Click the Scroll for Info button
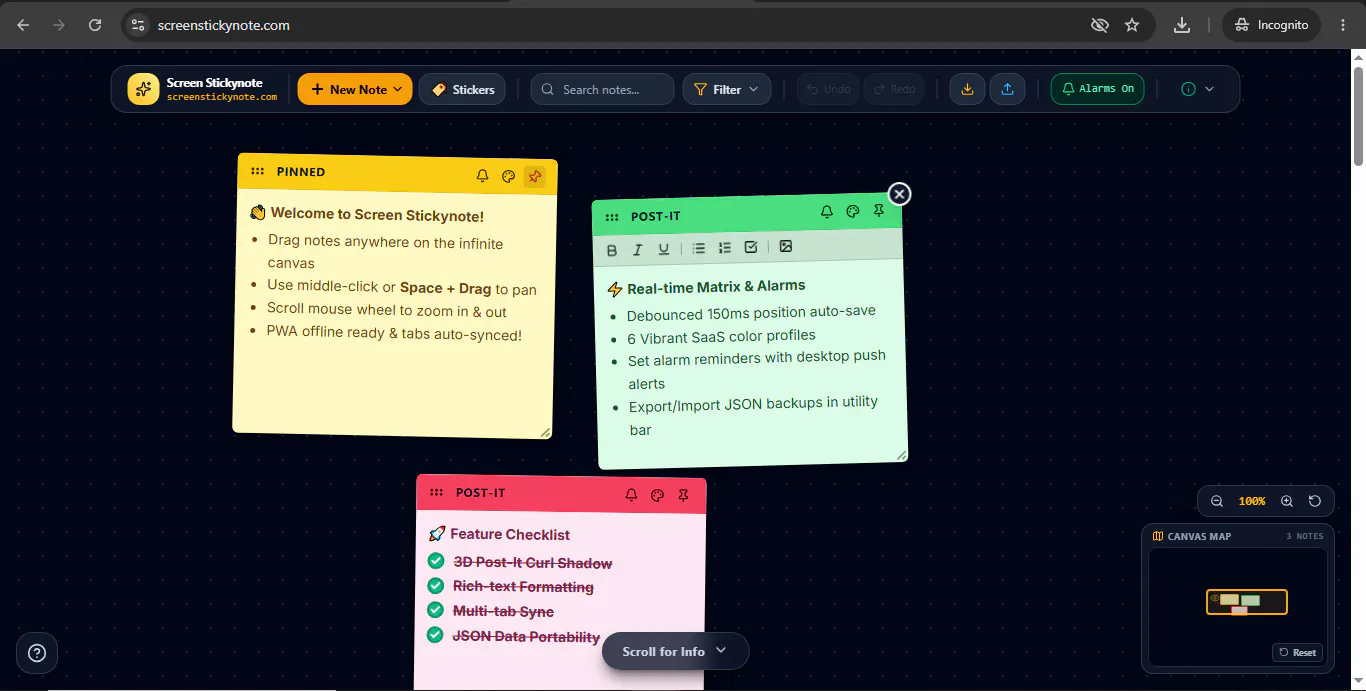The image size is (1366, 691). click(675, 651)
